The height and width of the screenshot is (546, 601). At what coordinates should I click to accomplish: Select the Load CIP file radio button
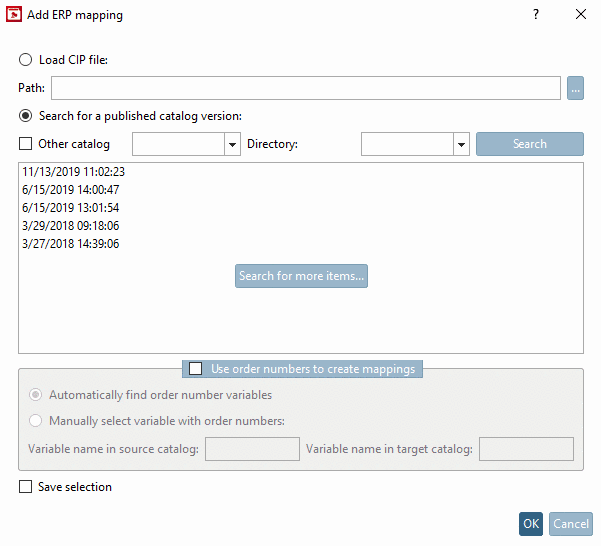tap(26, 60)
